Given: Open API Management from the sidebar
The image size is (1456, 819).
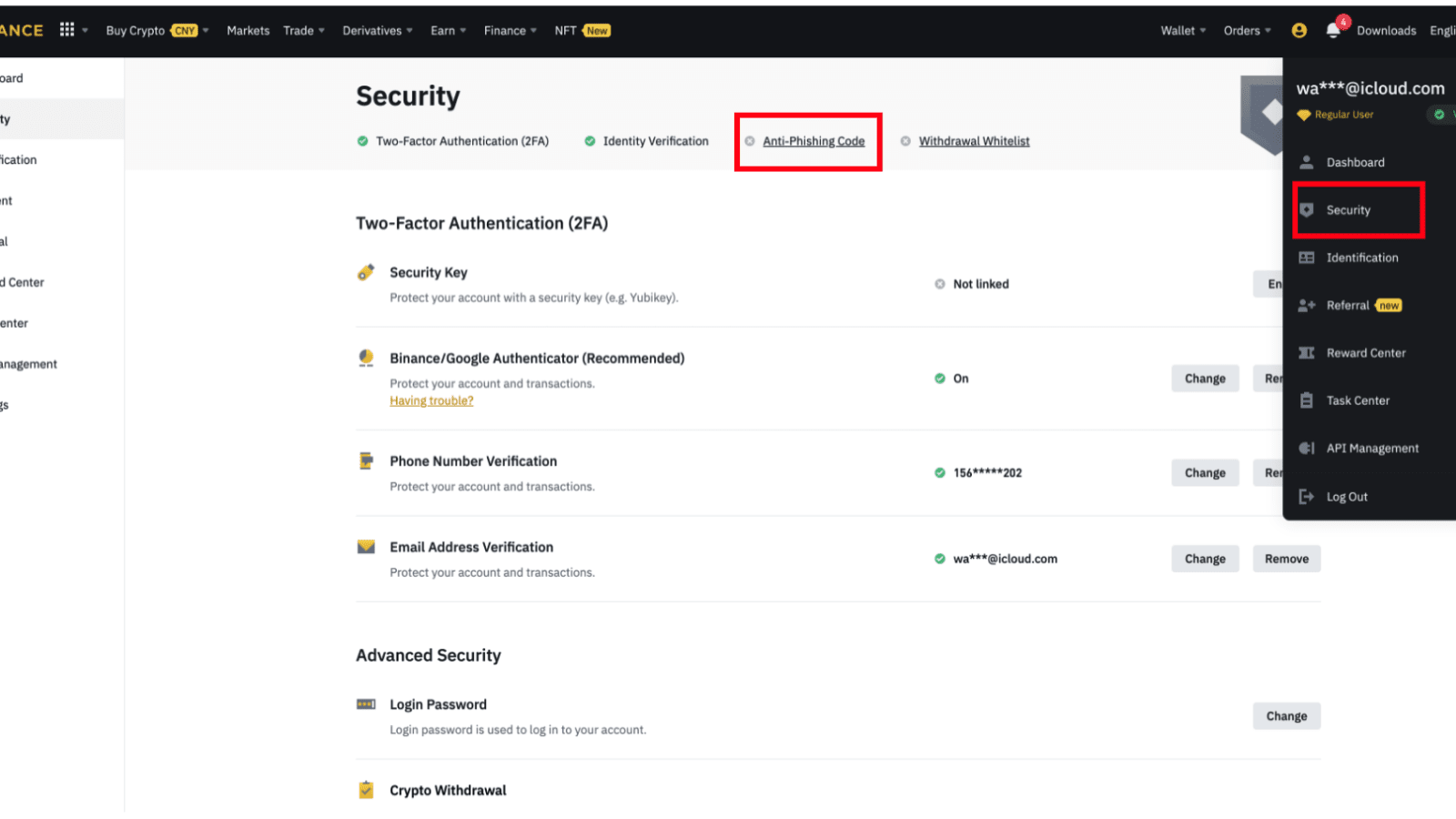Looking at the screenshot, I should pyautogui.click(x=1307, y=448).
